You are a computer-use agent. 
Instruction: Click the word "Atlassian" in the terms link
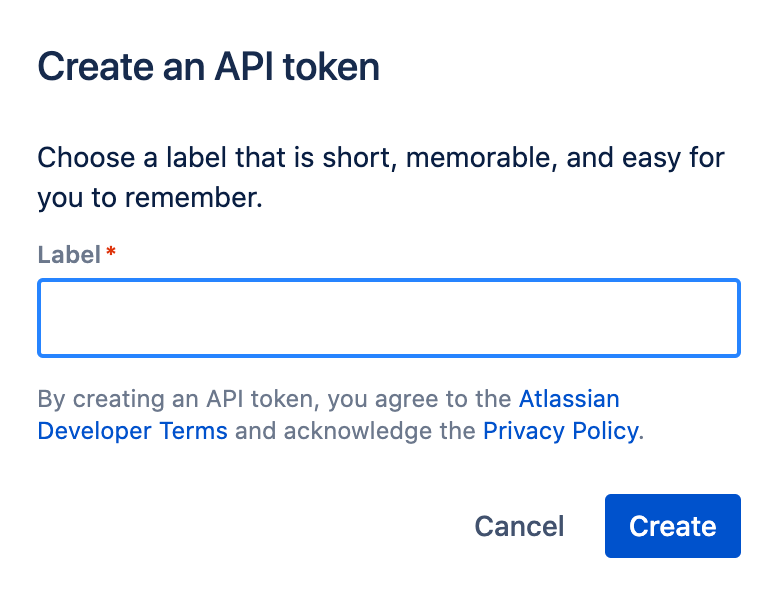tap(568, 399)
